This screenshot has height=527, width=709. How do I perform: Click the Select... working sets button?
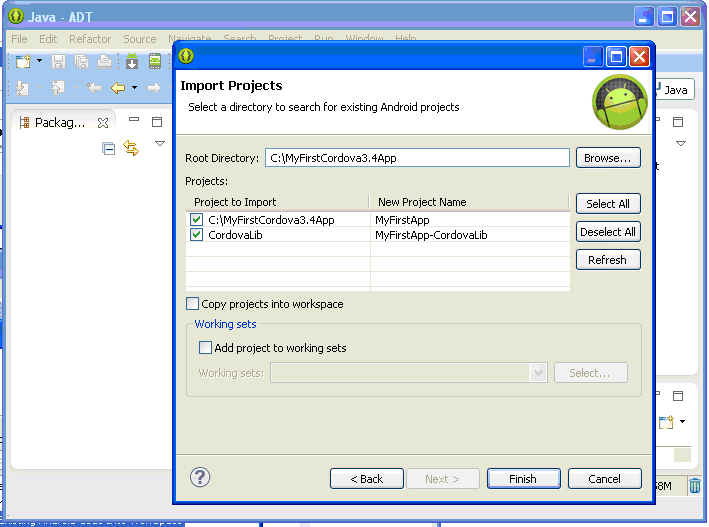591,373
